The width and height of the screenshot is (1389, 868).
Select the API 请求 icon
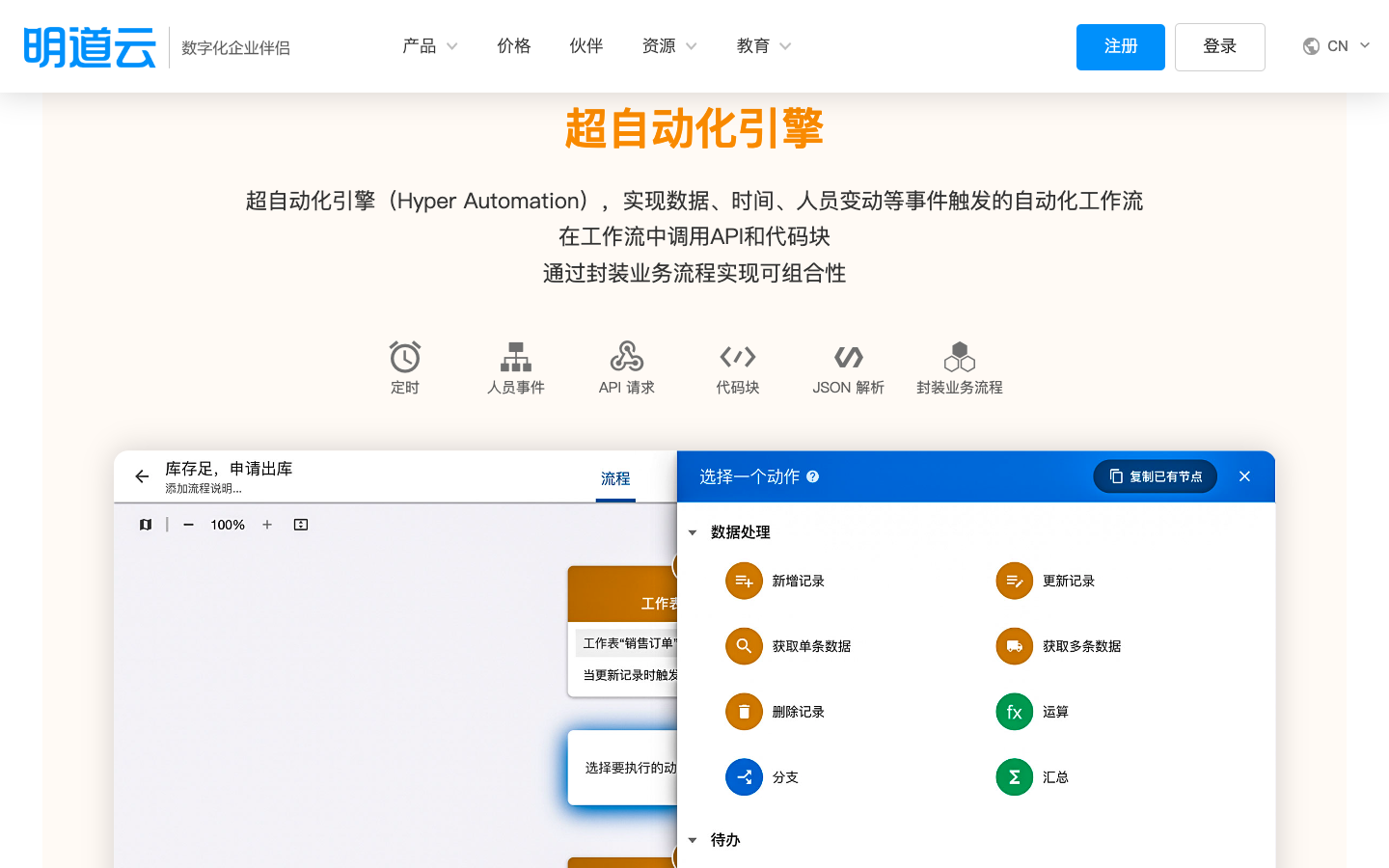pos(626,355)
